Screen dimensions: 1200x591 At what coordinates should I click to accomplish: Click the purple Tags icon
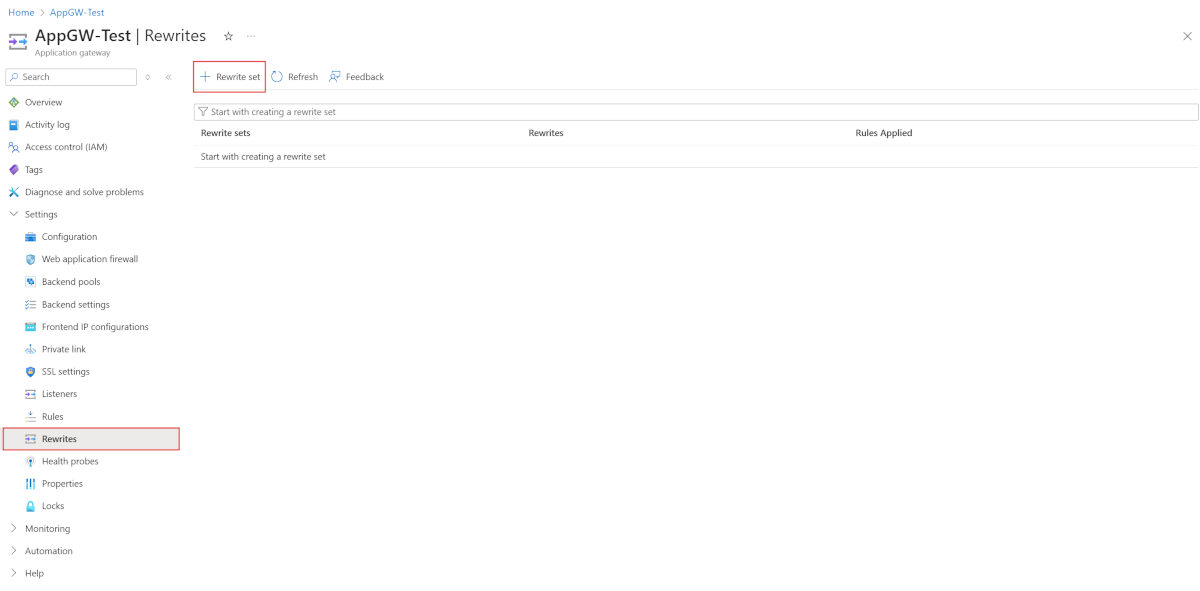pyautogui.click(x=14, y=170)
